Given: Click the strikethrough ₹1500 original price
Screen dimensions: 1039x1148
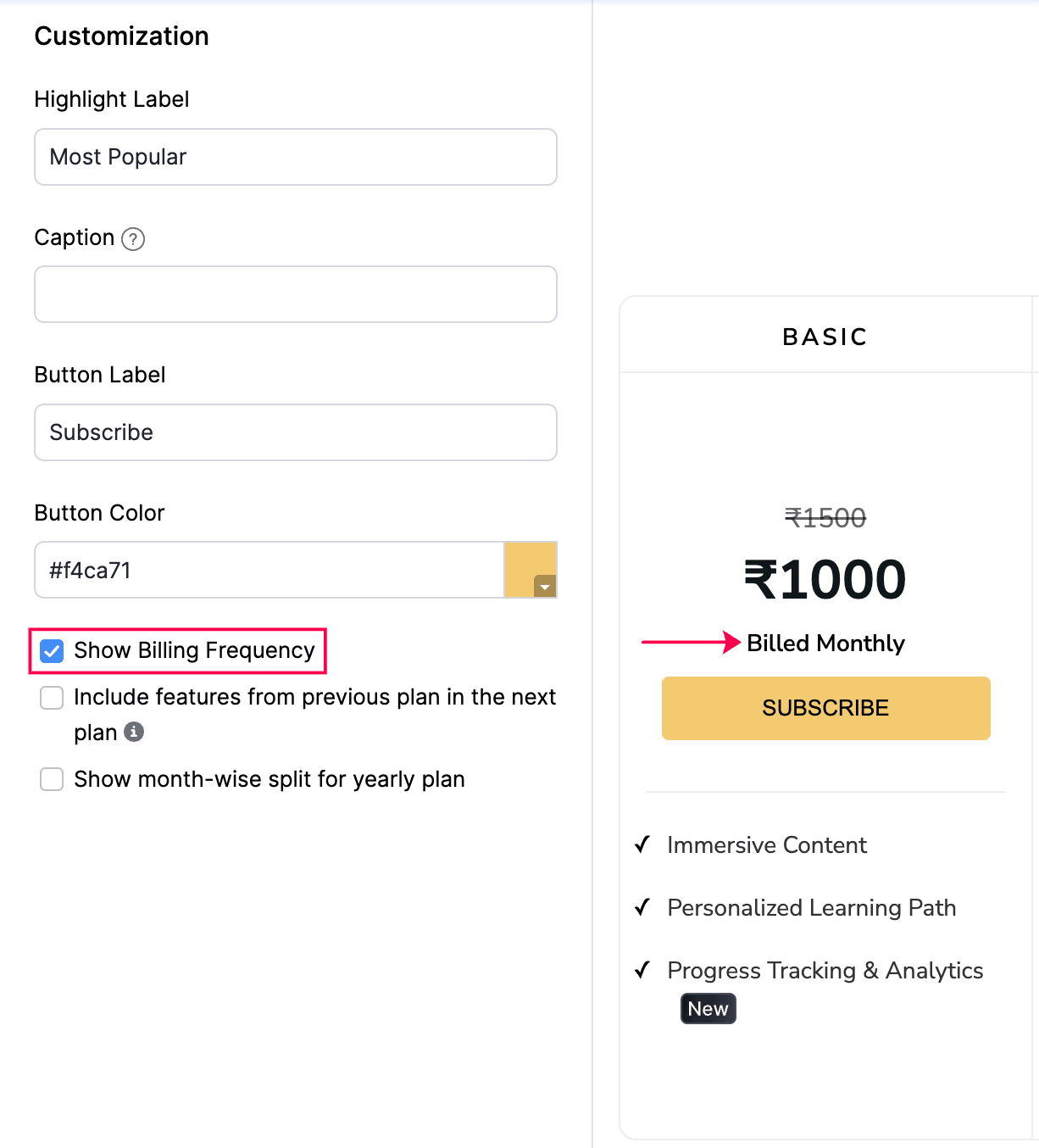Looking at the screenshot, I should tap(825, 517).
